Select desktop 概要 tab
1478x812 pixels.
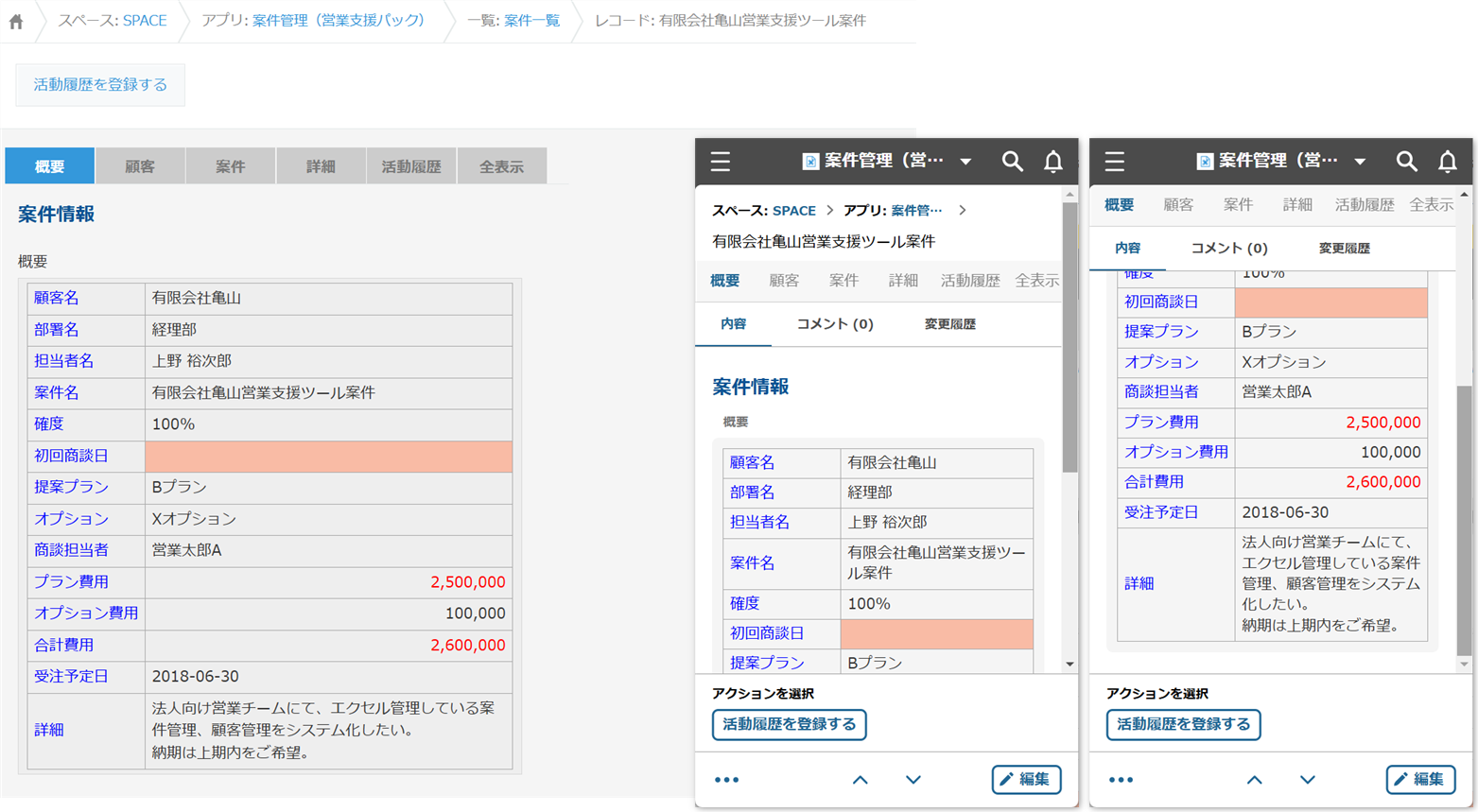pos(50,166)
